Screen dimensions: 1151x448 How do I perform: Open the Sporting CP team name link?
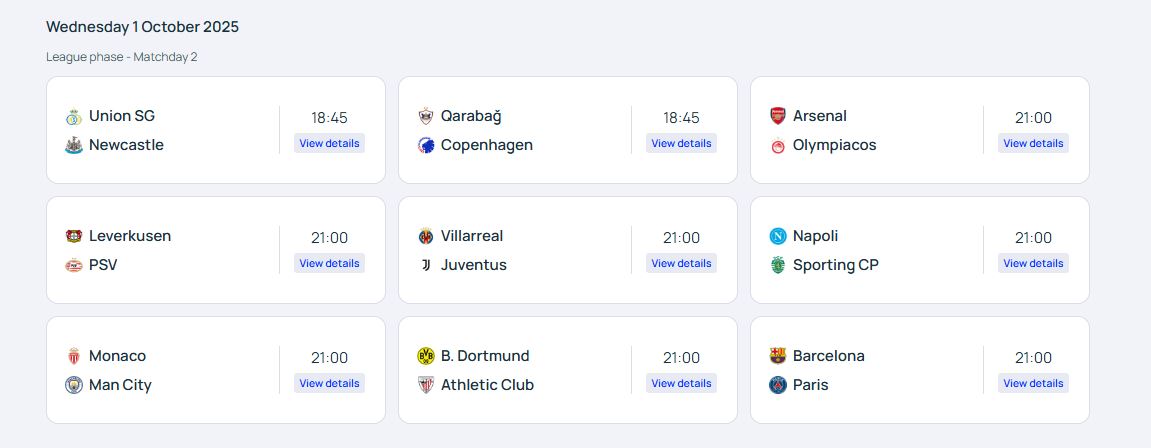(x=835, y=265)
